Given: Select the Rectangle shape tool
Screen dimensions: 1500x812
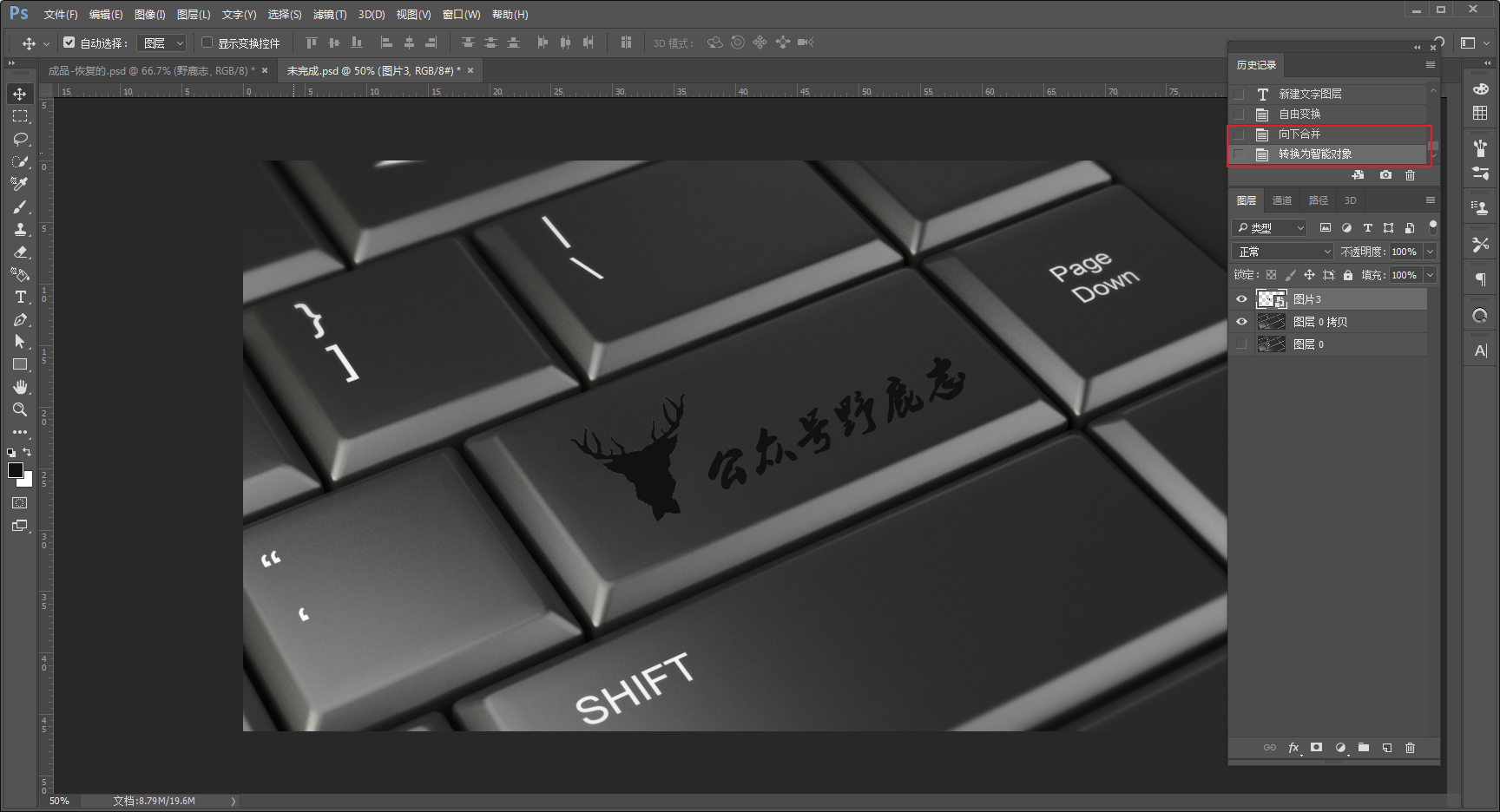Looking at the screenshot, I should click(20, 364).
